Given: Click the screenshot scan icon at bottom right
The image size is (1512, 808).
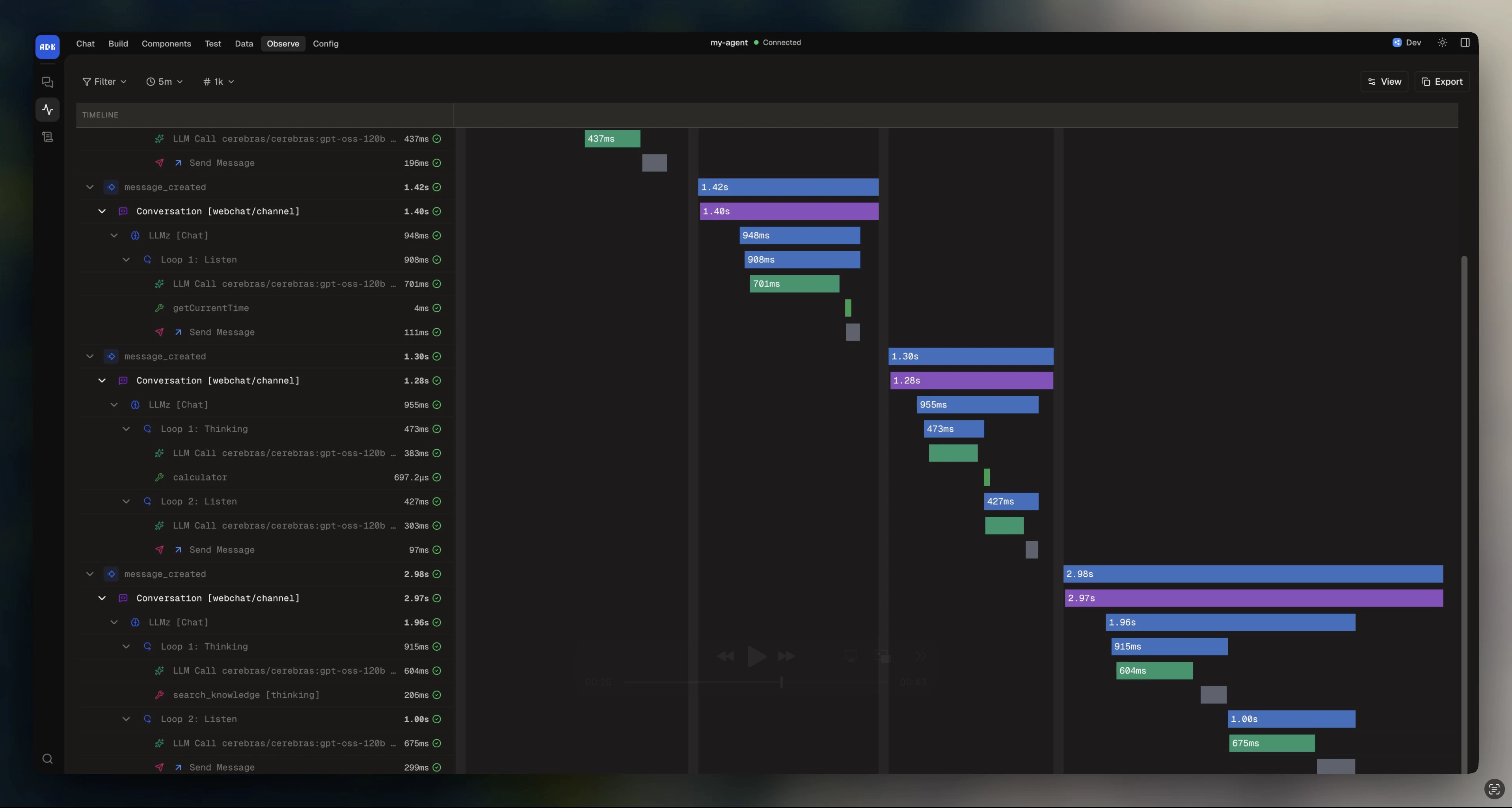Looking at the screenshot, I should pyautogui.click(x=1494, y=789).
